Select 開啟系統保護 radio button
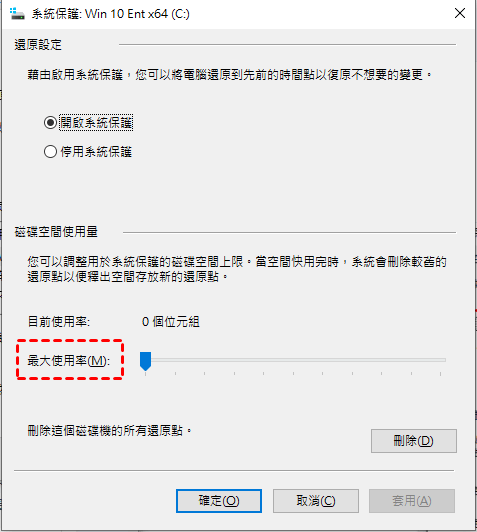This screenshot has height=532, width=477. coord(50,122)
